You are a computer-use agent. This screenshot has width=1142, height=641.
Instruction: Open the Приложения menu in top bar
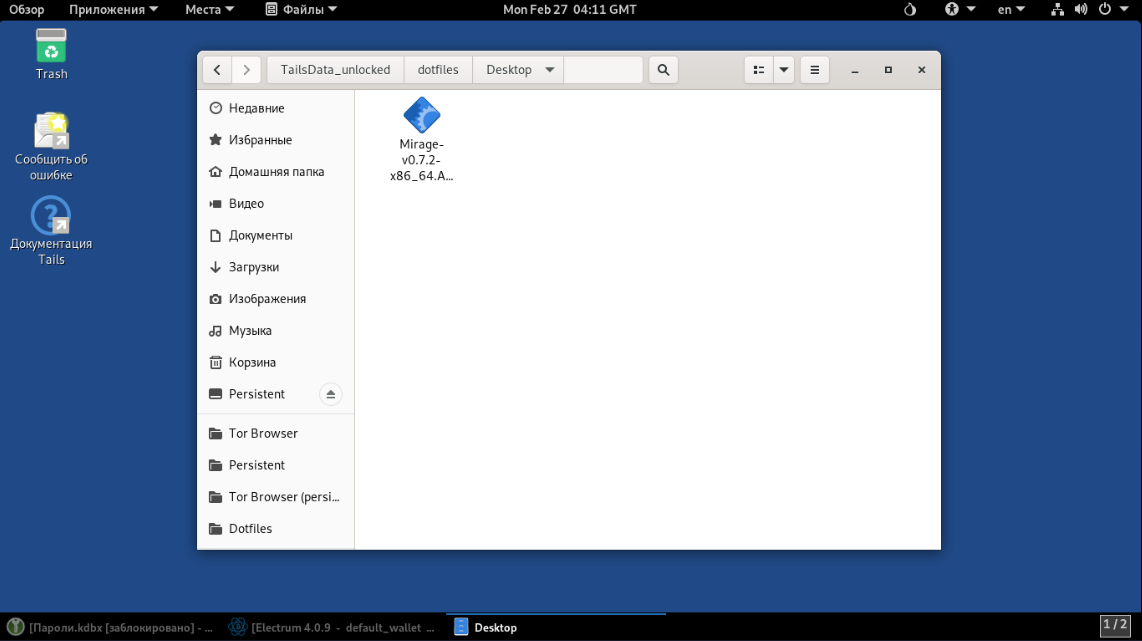[x=113, y=9]
